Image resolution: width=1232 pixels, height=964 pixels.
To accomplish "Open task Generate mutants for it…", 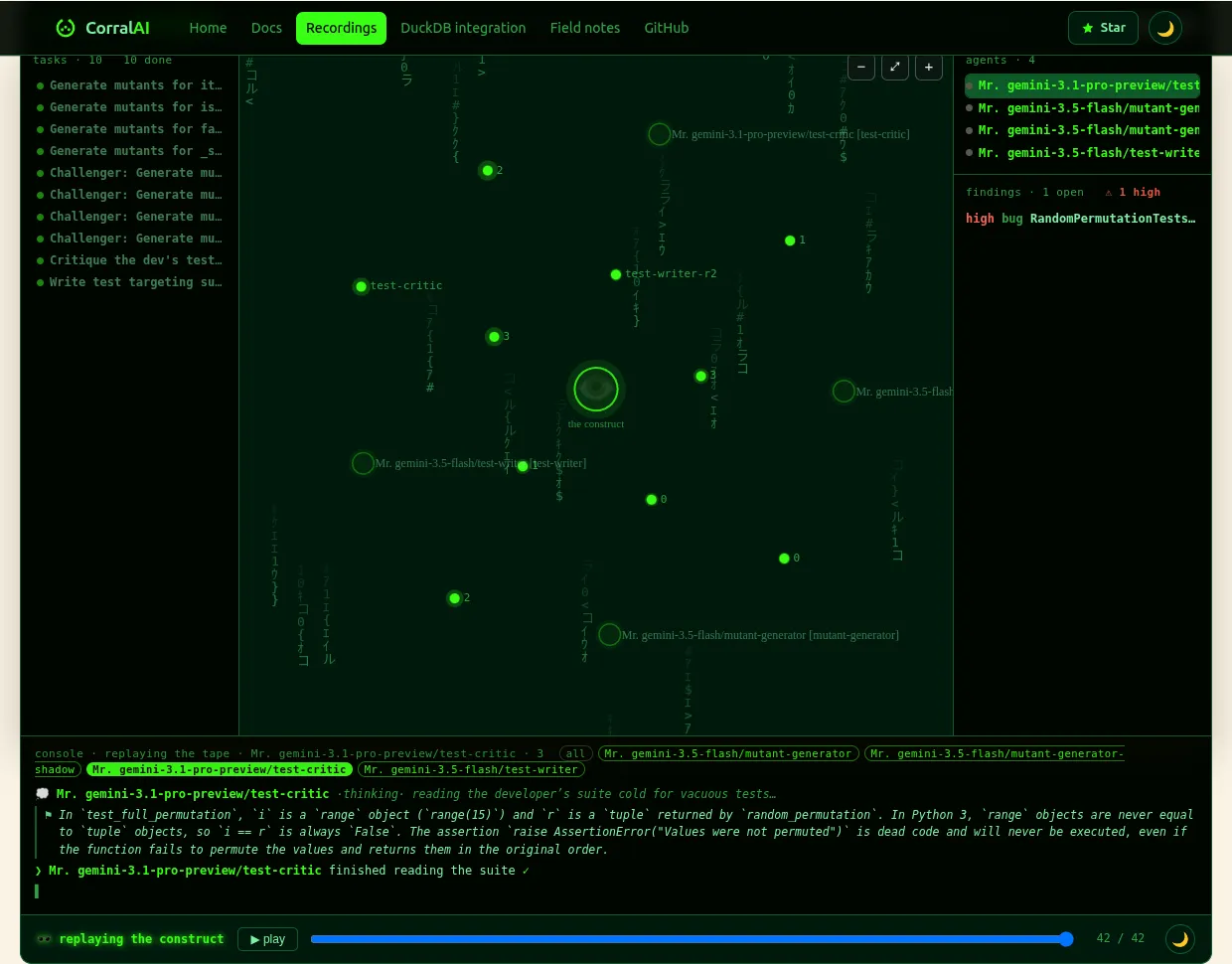I will 129,85.
